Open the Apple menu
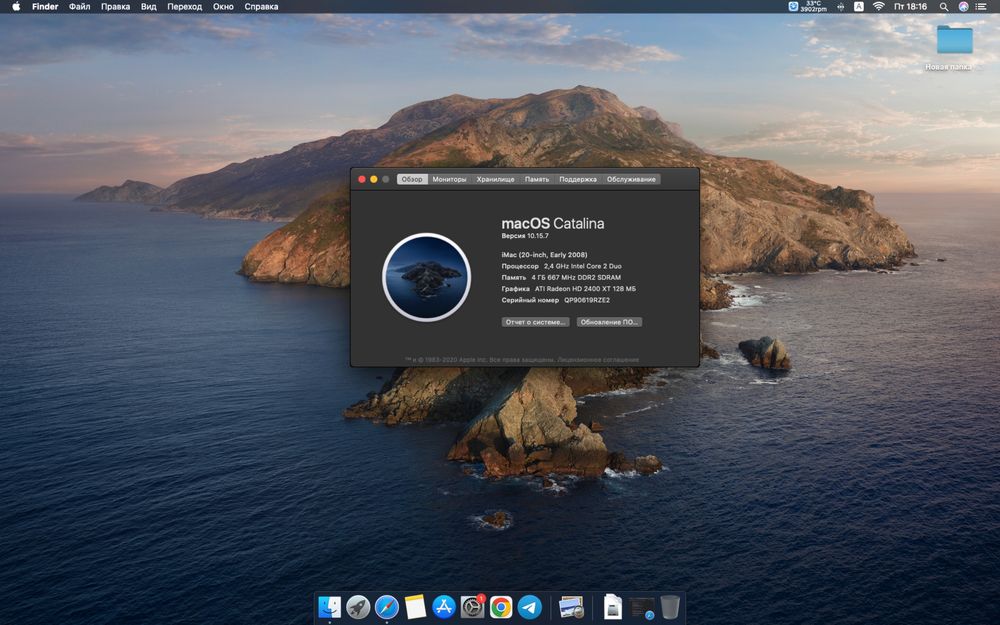 16,6
